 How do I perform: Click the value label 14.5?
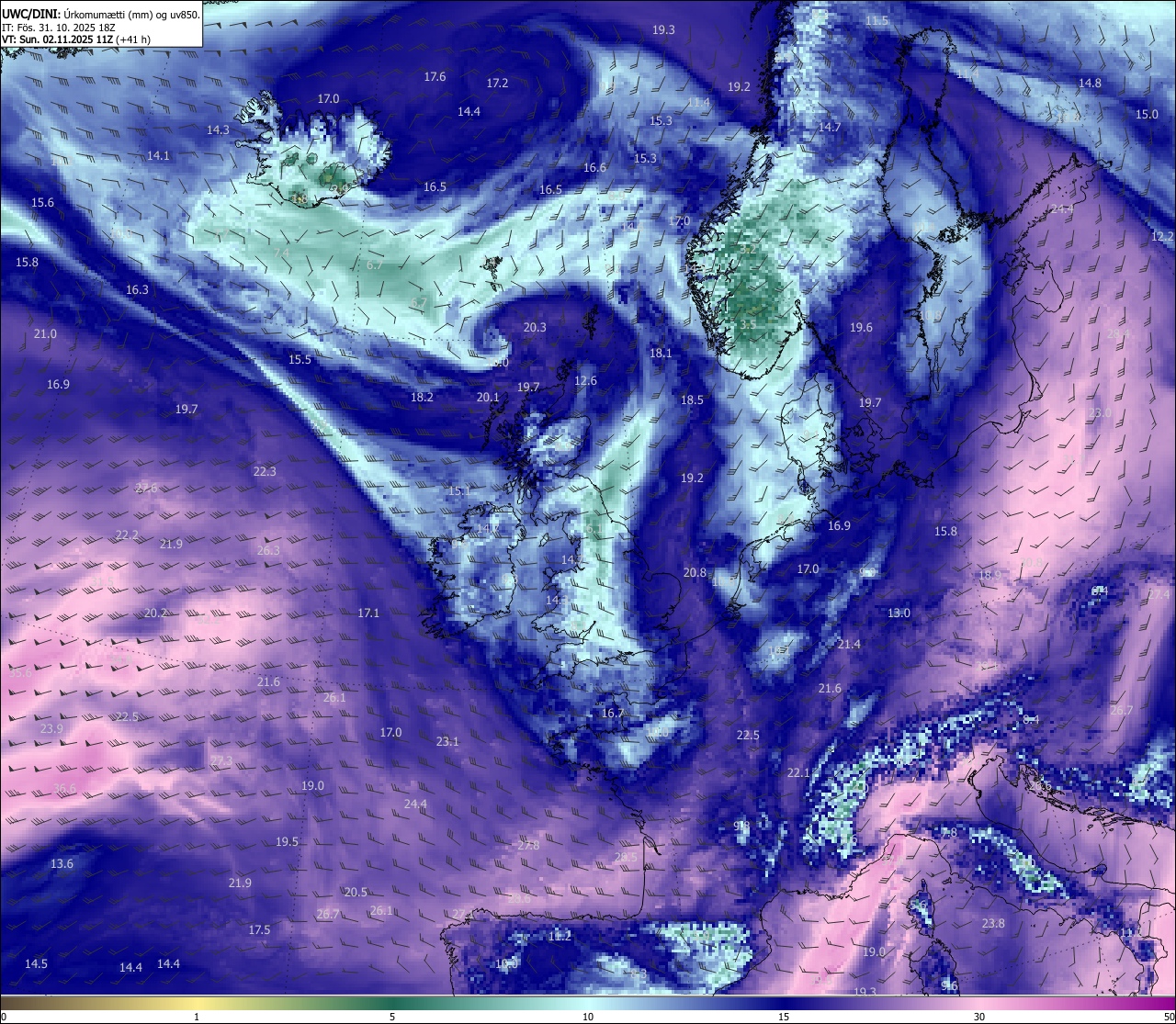pos(36,963)
